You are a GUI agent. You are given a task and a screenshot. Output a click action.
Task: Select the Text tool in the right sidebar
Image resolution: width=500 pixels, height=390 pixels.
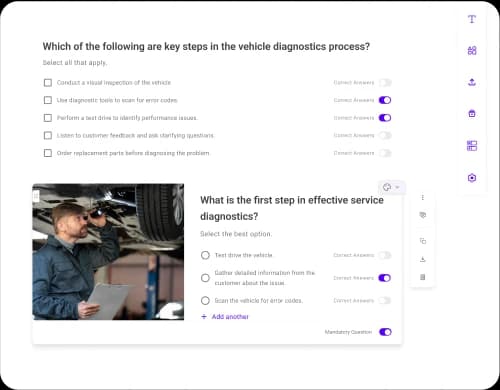coord(472,19)
